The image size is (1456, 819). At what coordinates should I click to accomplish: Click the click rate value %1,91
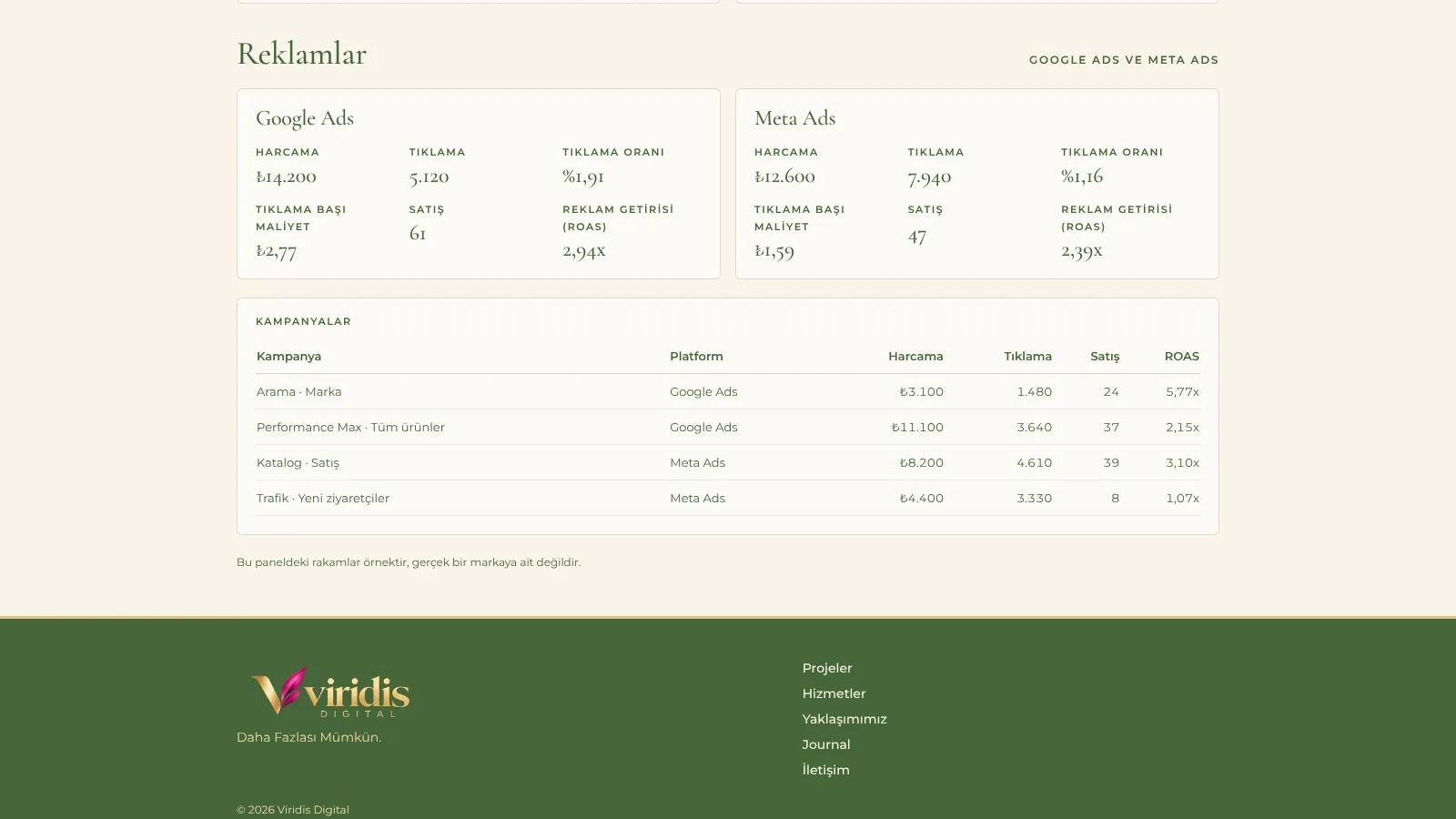click(x=583, y=177)
